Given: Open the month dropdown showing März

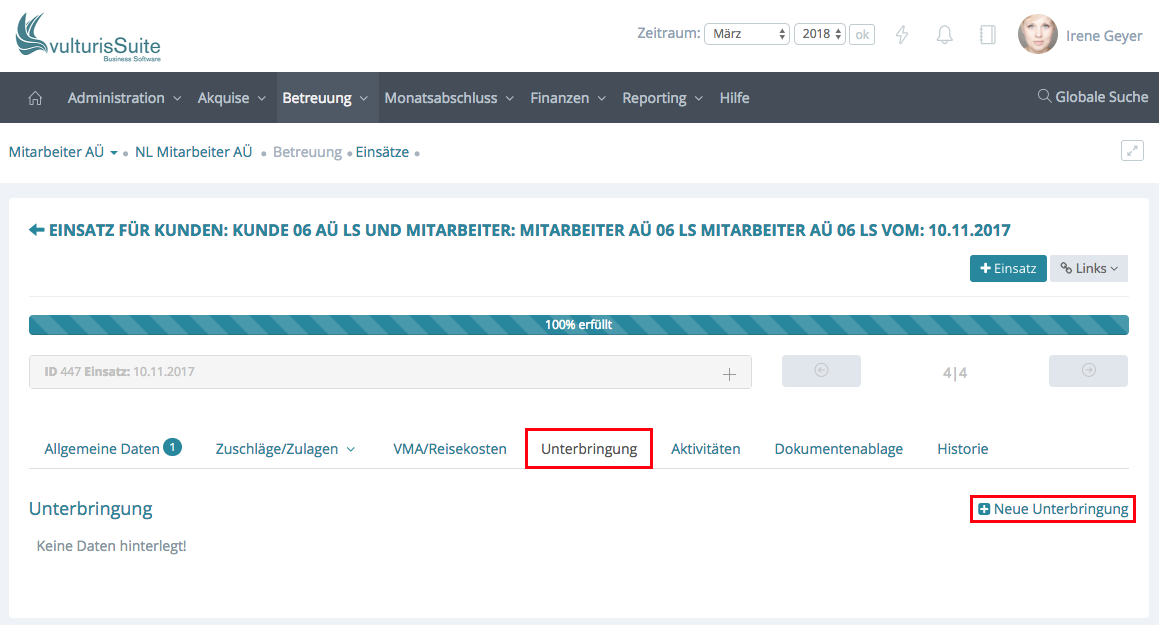Looking at the screenshot, I should (747, 34).
